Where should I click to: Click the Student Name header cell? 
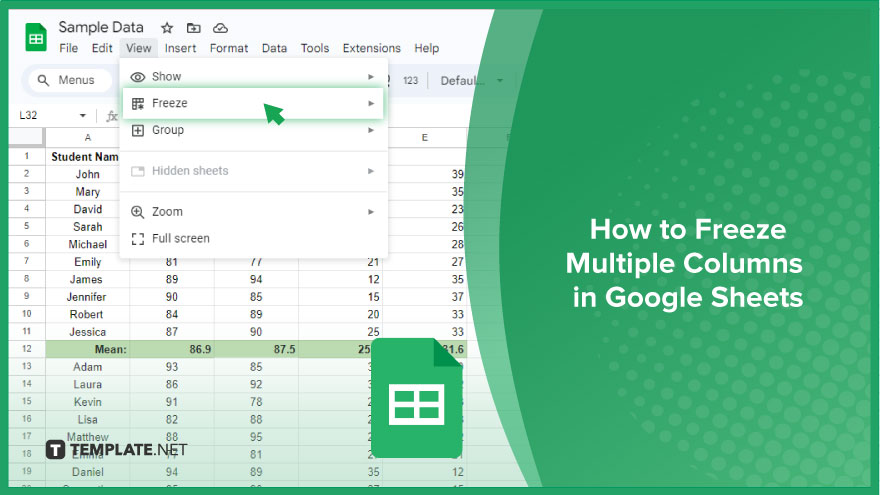pos(84,157)
